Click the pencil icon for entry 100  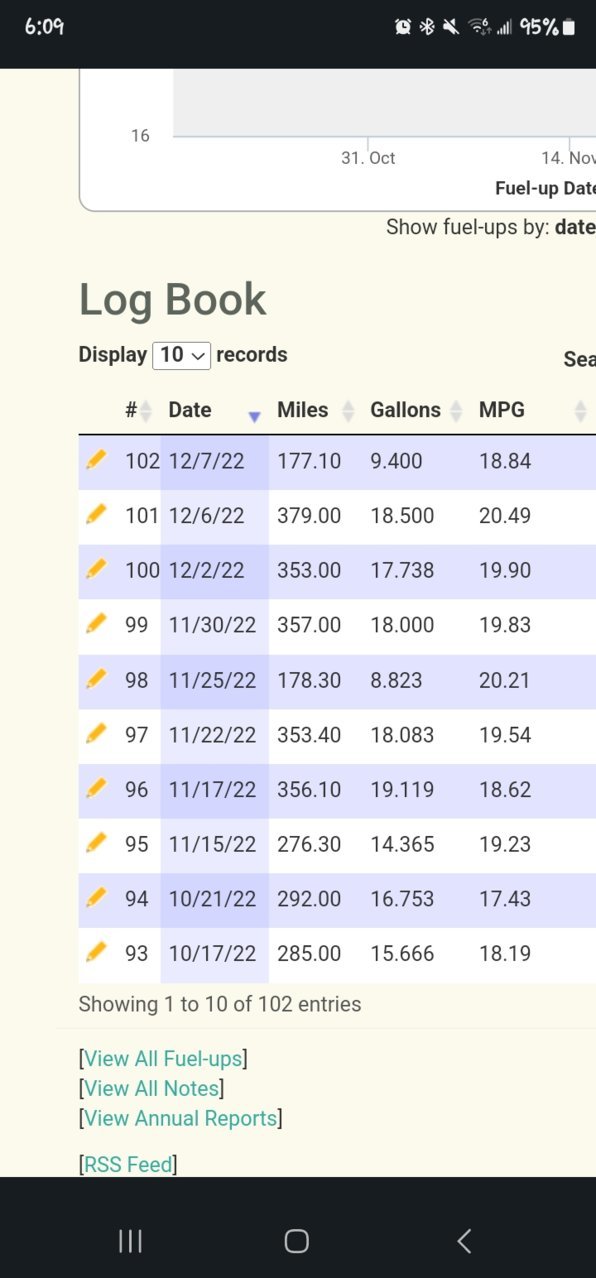click(x=96, y=569)
